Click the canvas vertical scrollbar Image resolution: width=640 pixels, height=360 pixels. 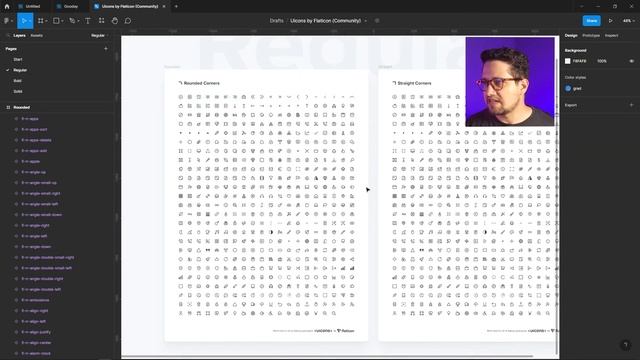[x=557, y=206]
